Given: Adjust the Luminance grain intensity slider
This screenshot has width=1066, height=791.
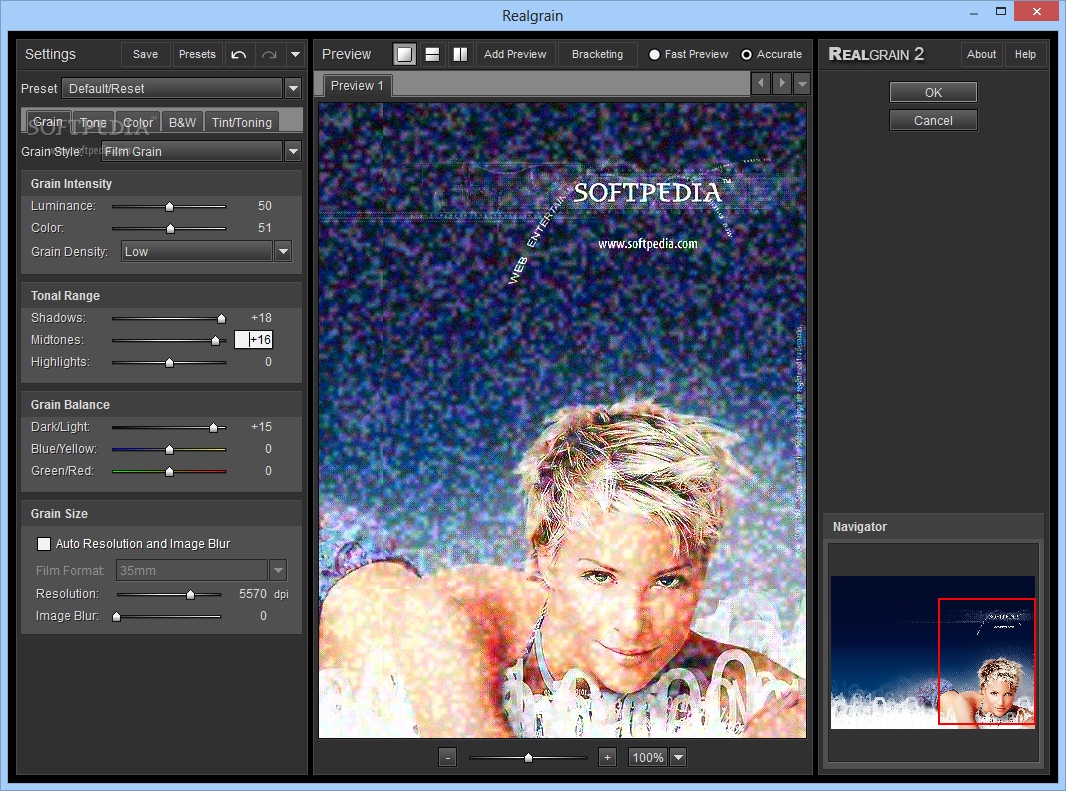Looking at the screenshot, I should point(169,206).
